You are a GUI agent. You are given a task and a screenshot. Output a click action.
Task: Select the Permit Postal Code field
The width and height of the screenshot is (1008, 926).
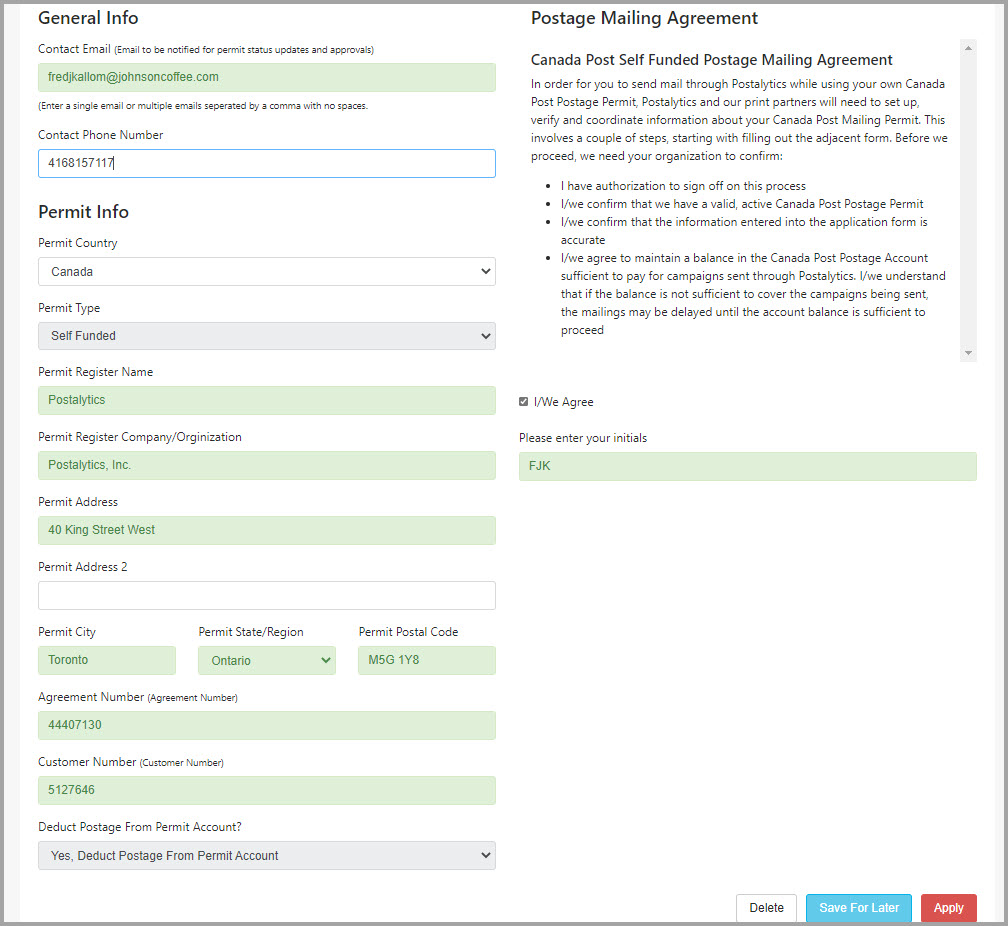[x=427, y=660]
